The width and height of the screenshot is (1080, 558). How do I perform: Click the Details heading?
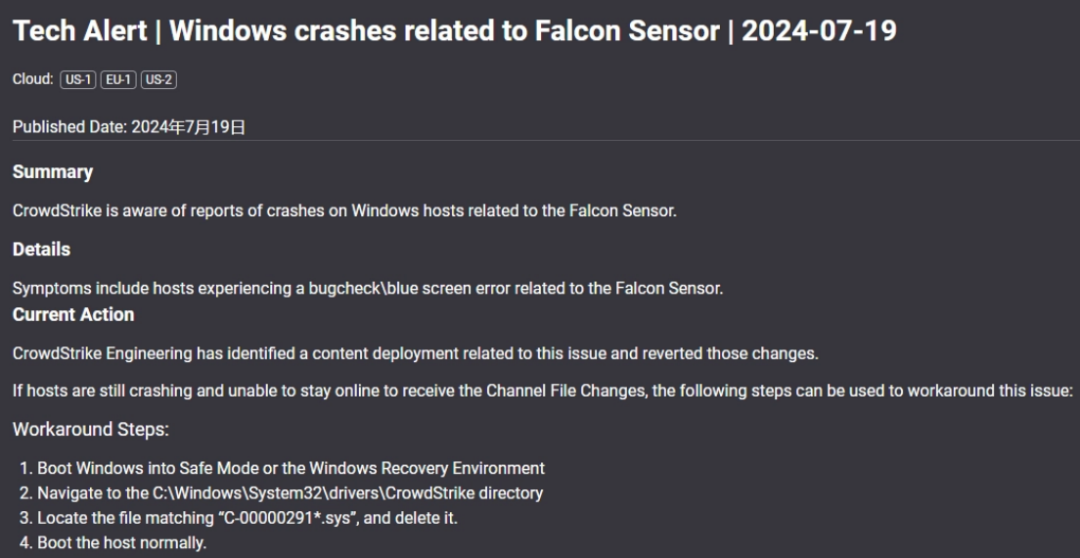pos(41,249)
